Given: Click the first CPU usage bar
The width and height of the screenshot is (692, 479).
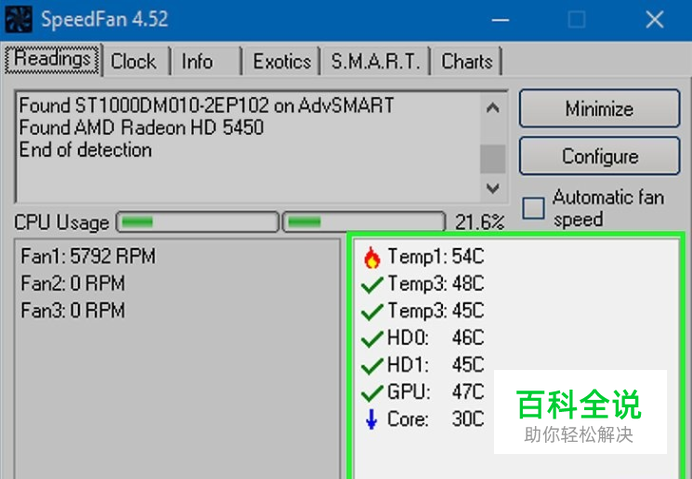Looking at the screenshot, I should 197,222.
